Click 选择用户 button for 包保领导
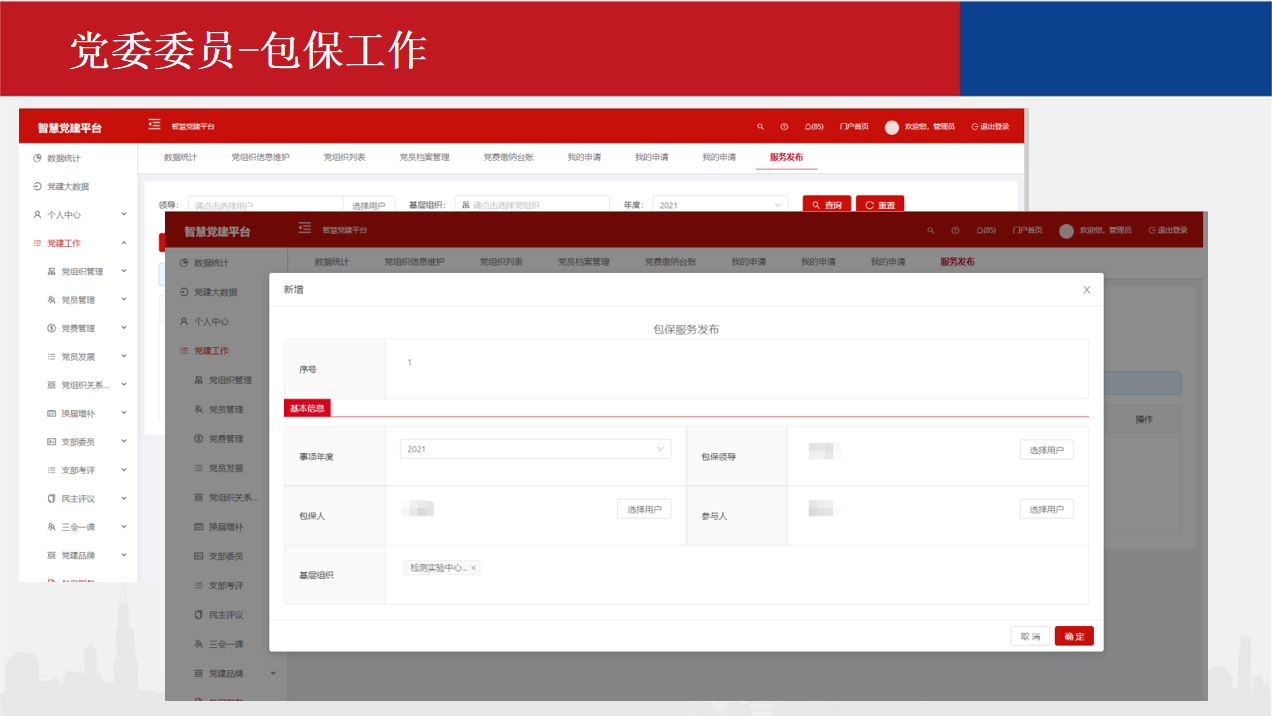The height and width of the screenshot is (716, 1272). (1046, 450)
